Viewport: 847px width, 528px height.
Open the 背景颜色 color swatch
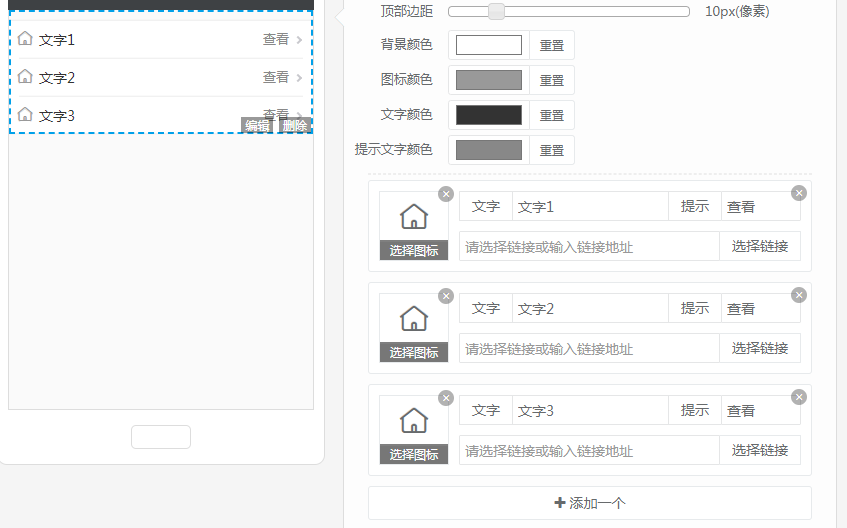pyautogui.click(x=489, y=45)
